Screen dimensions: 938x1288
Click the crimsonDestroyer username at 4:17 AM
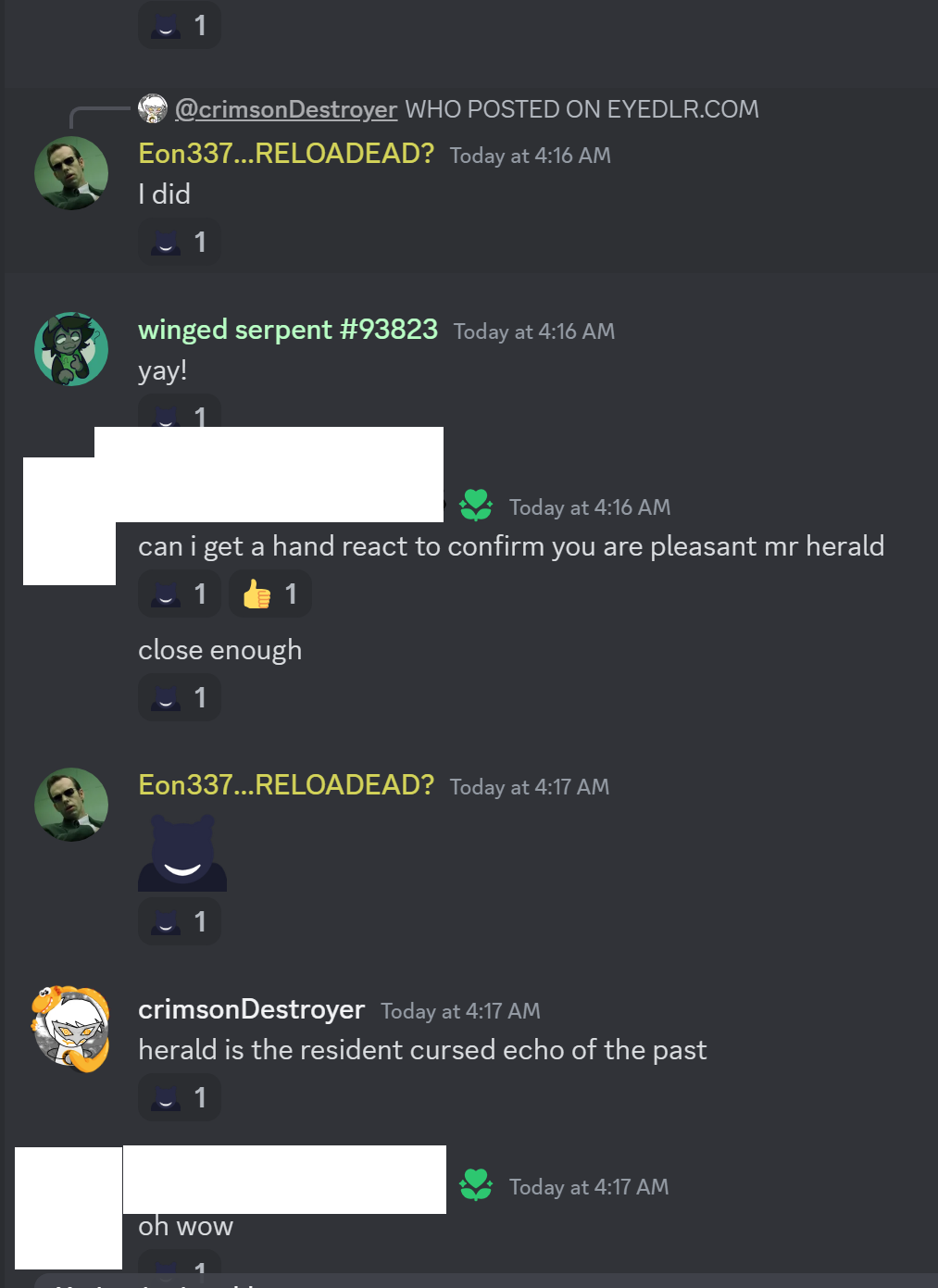point(252,1009)
